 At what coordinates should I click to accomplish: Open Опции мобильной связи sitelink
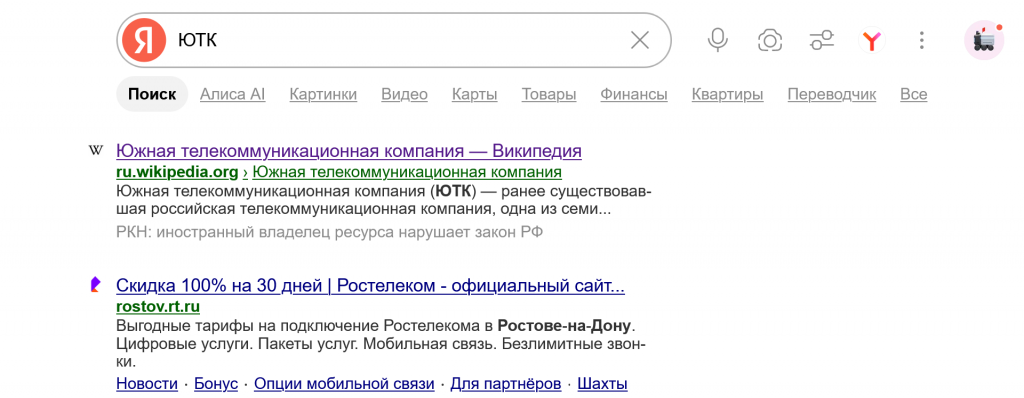pyautogui.click(x=344, y=384)
